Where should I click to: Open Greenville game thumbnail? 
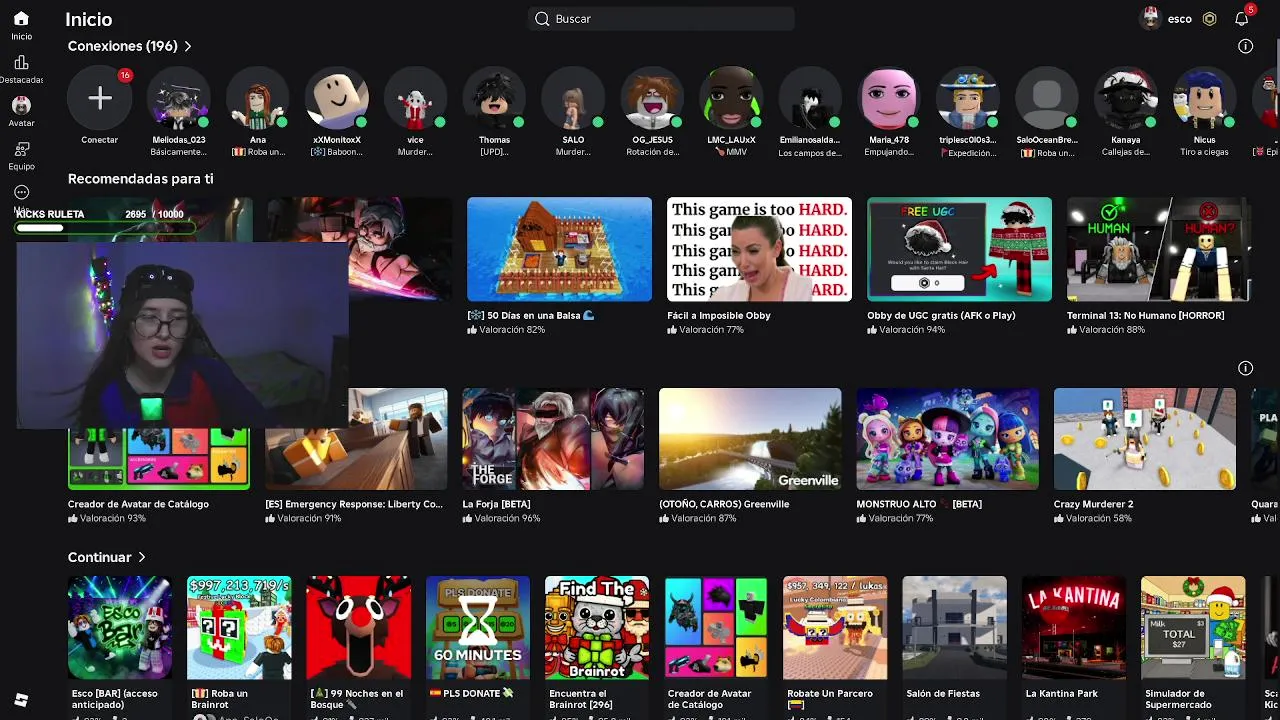[x=750, y=439]
